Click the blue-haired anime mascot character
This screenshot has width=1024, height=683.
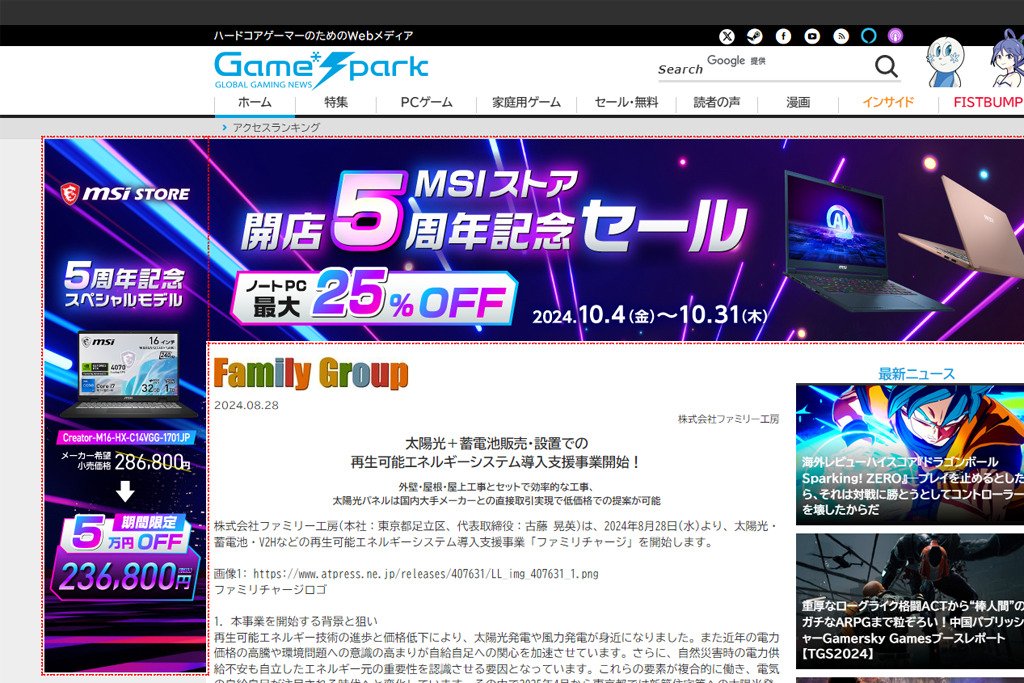coord(1006,60)
